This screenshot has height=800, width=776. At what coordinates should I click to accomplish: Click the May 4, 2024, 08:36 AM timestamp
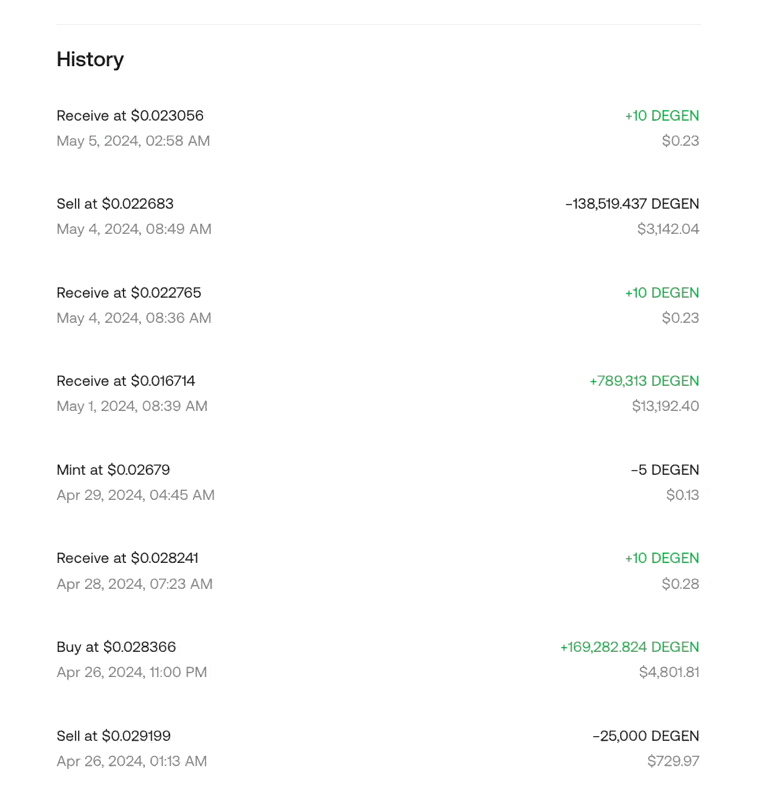pyautogui.click(x=134, y=318)
